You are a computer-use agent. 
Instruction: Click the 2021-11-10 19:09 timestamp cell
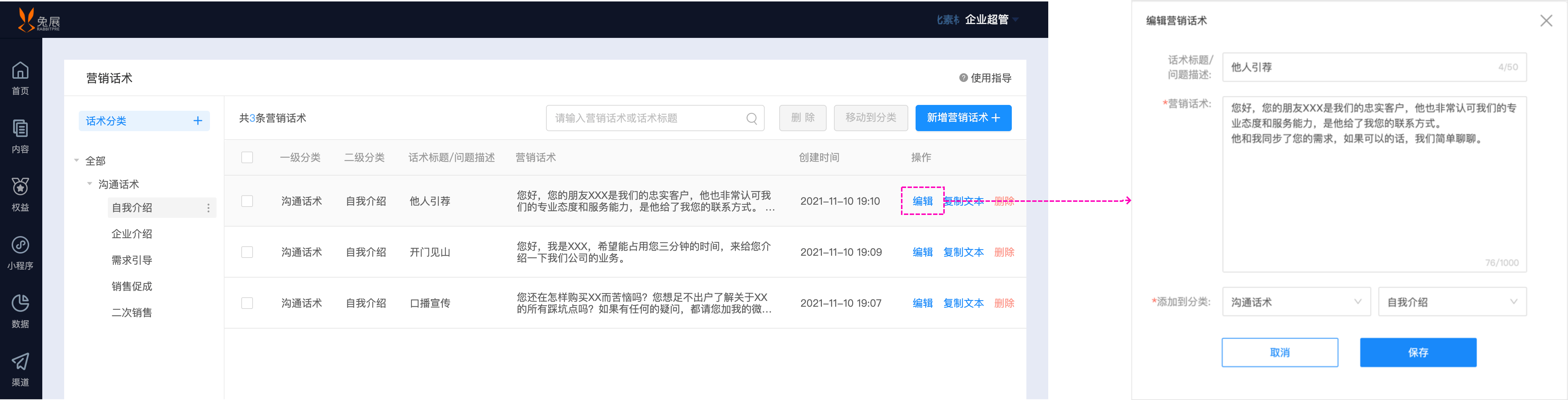tap(841, 252)
